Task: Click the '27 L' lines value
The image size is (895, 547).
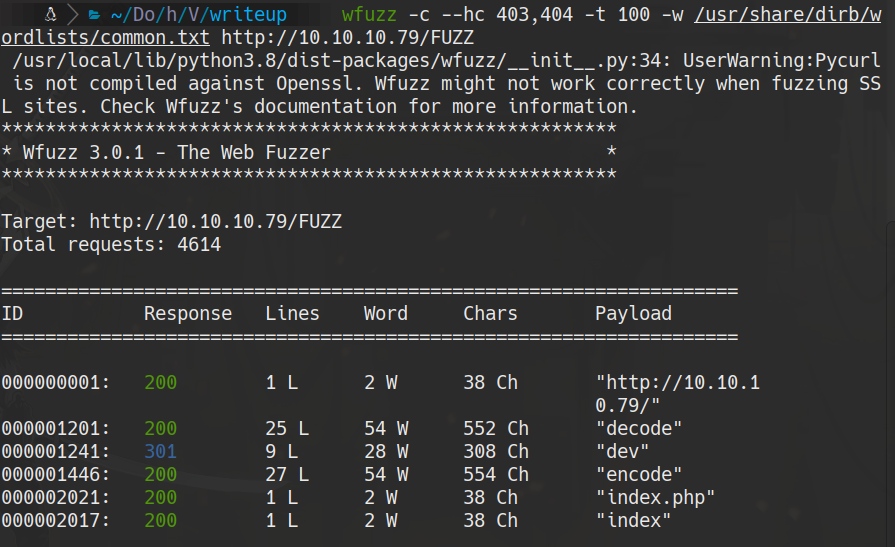Action: 287,474
